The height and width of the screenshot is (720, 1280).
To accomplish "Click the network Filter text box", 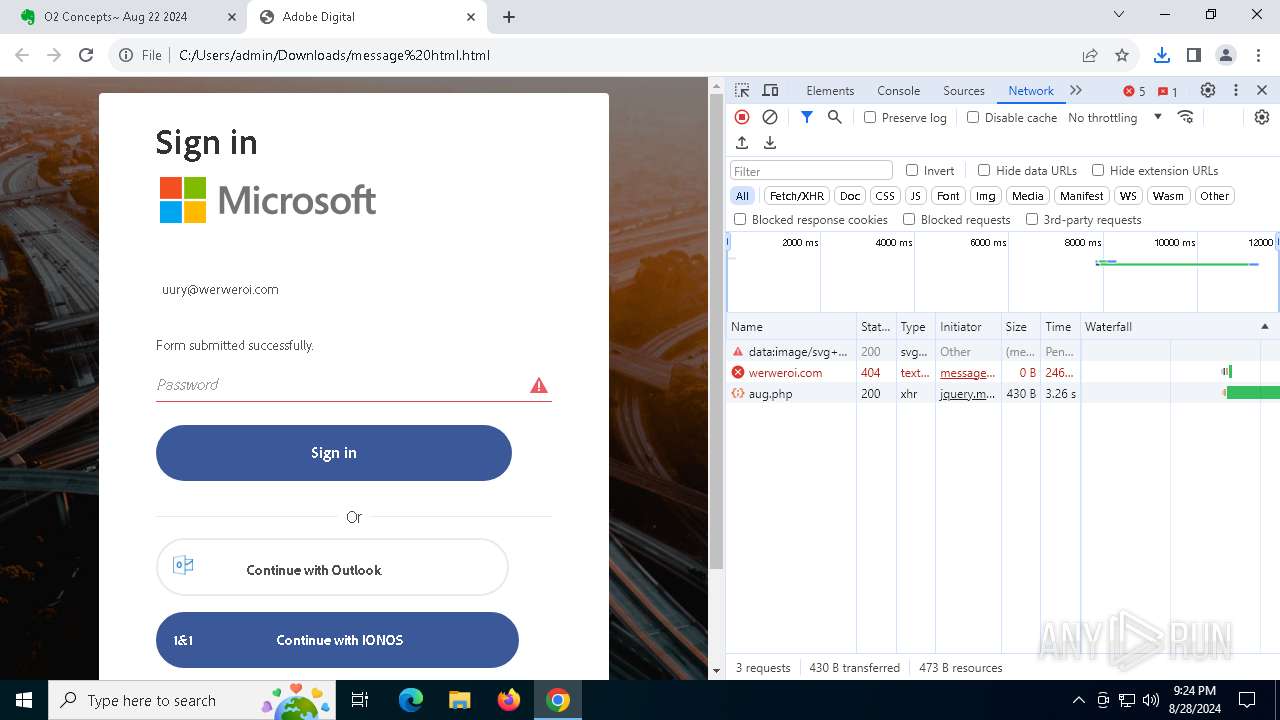I will tap(811, 171).
